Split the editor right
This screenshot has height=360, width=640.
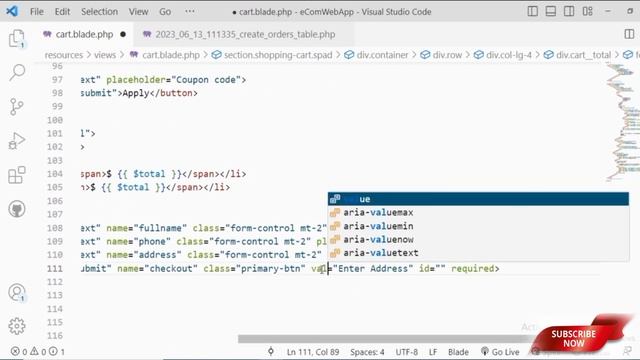[629, 34]
